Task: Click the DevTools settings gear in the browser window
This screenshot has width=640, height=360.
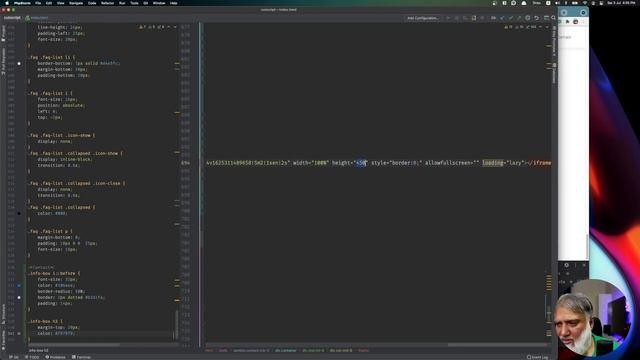Action: (567, 265)
